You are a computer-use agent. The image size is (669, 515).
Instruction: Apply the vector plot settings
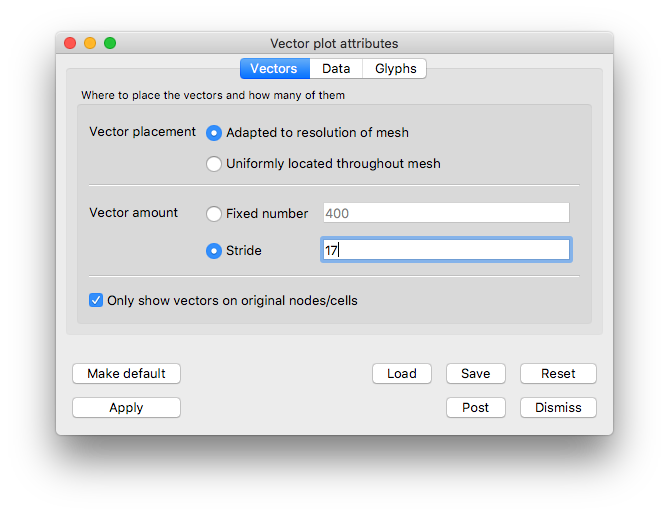[126, 408]
